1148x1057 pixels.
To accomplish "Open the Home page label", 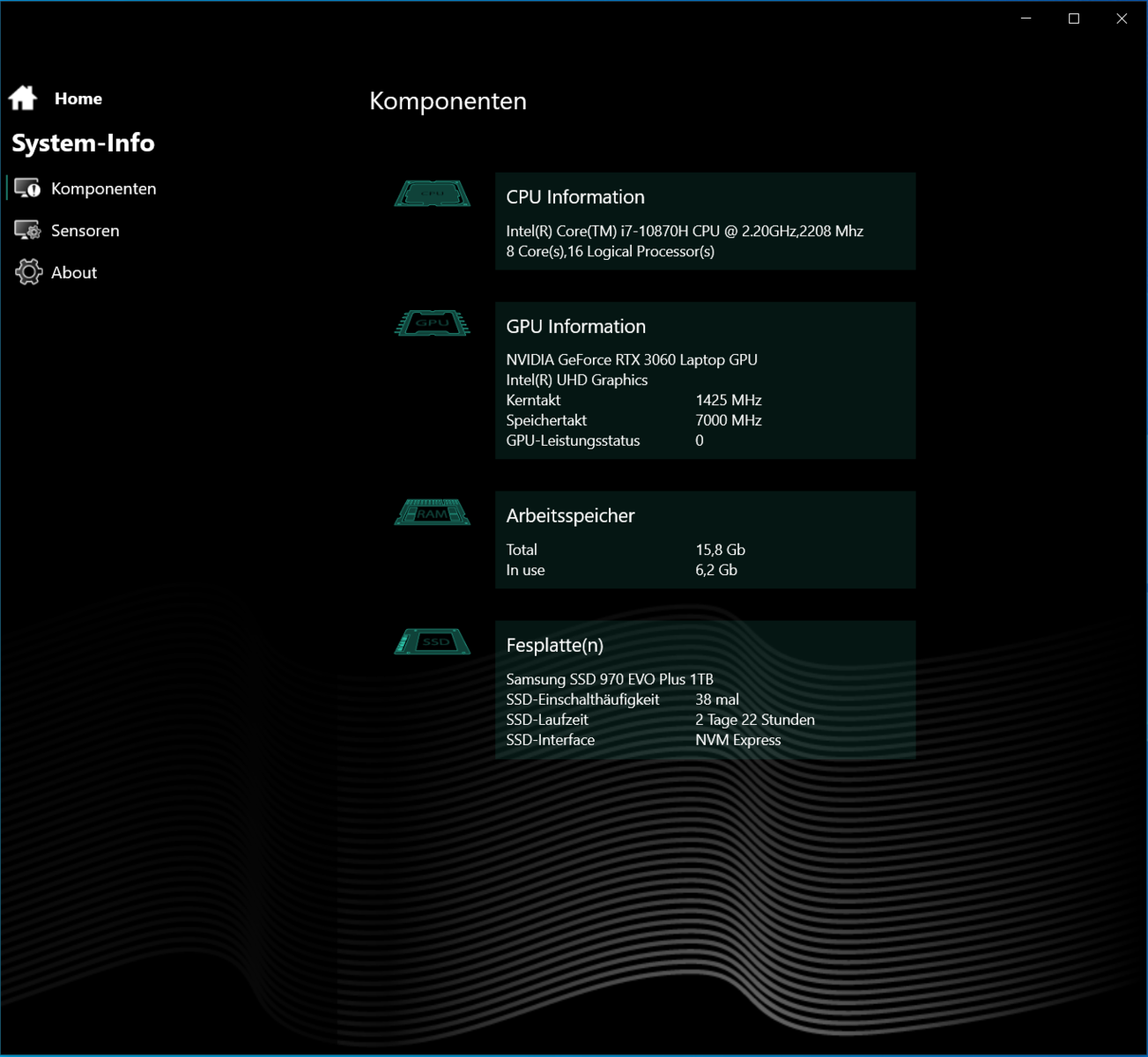I will 78,99.
